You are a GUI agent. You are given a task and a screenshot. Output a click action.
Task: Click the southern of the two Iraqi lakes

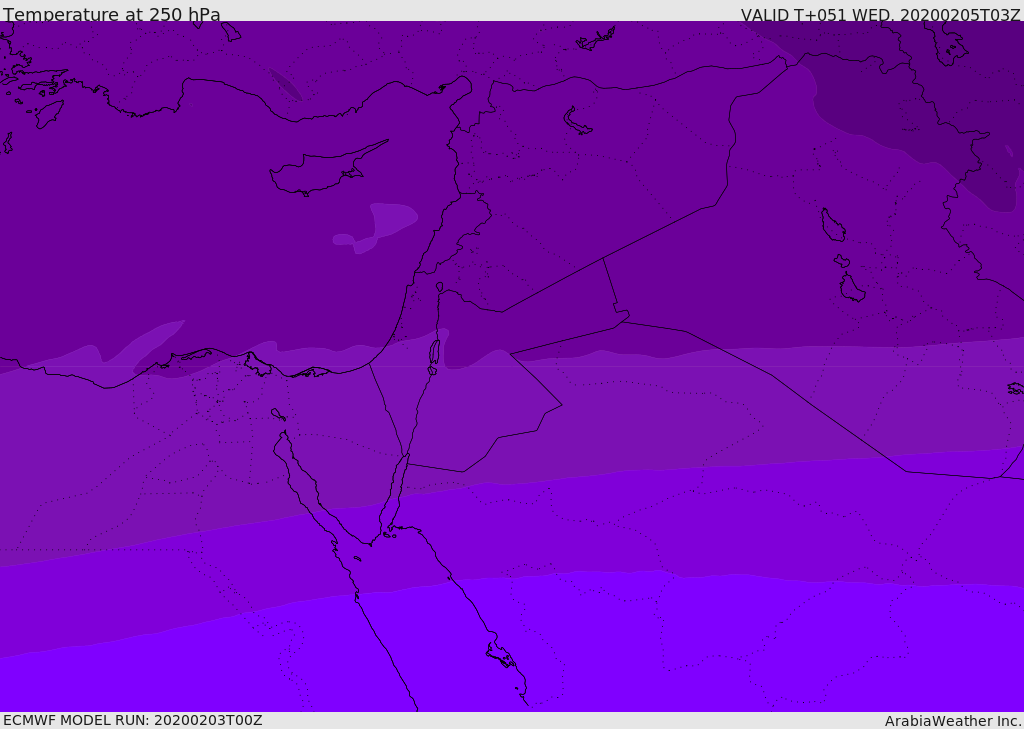pos(851,288)
